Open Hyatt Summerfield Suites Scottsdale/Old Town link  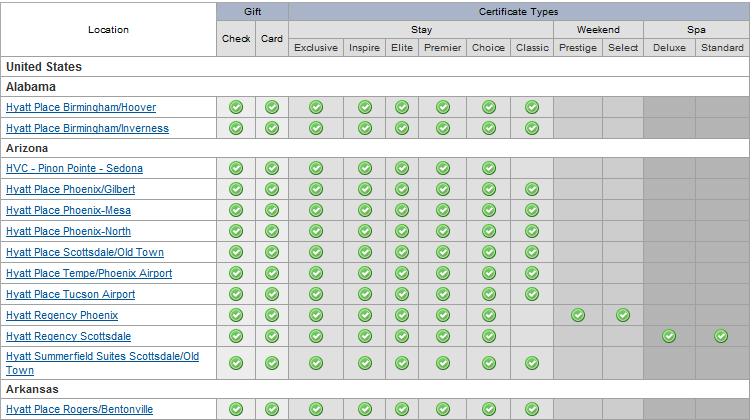pos(102,363)
